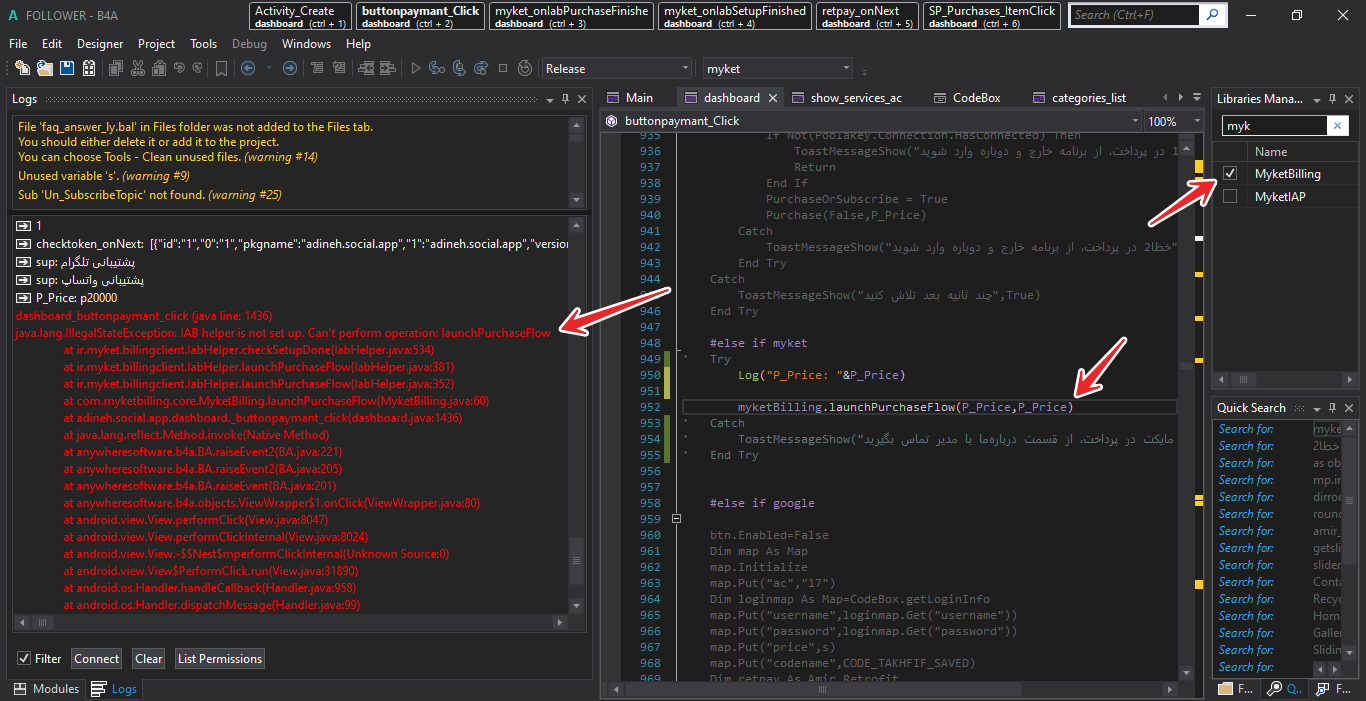Click the Search (Ctrl+F) input field
1366x701 pixels.
1134,15
